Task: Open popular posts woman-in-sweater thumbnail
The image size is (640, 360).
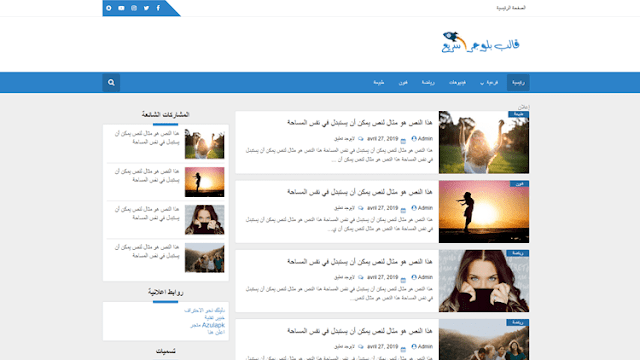Action: [204, 220]
